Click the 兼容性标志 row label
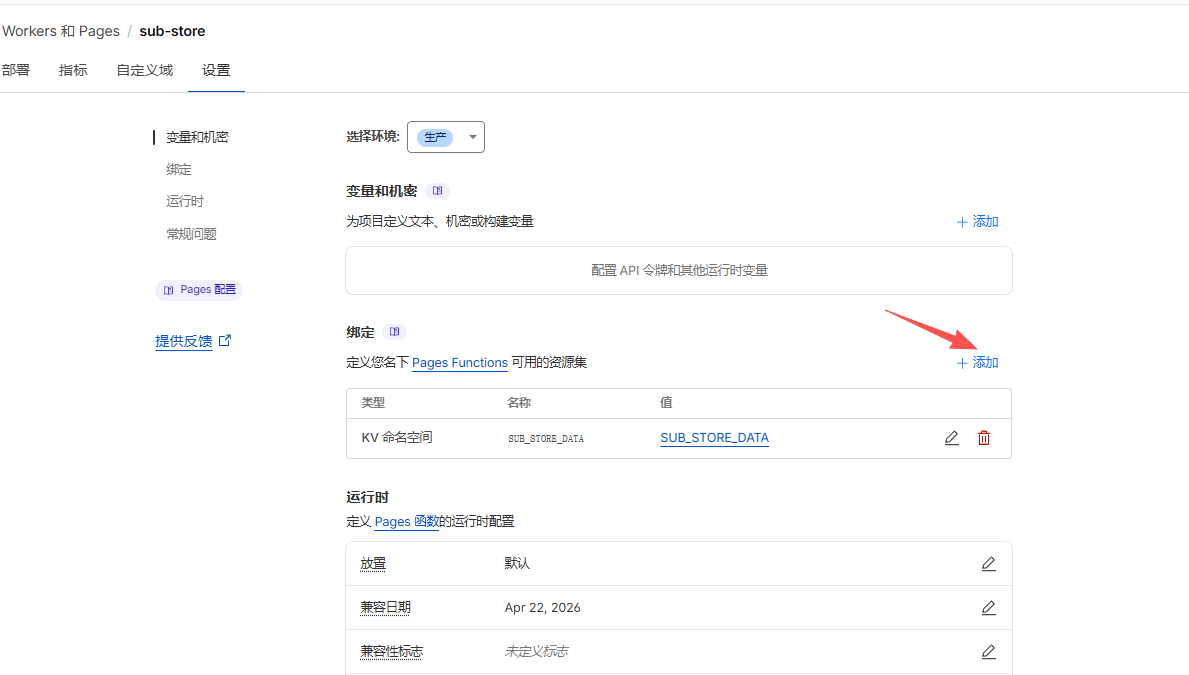Screen dimensions: 1189x675 (391, 651)
